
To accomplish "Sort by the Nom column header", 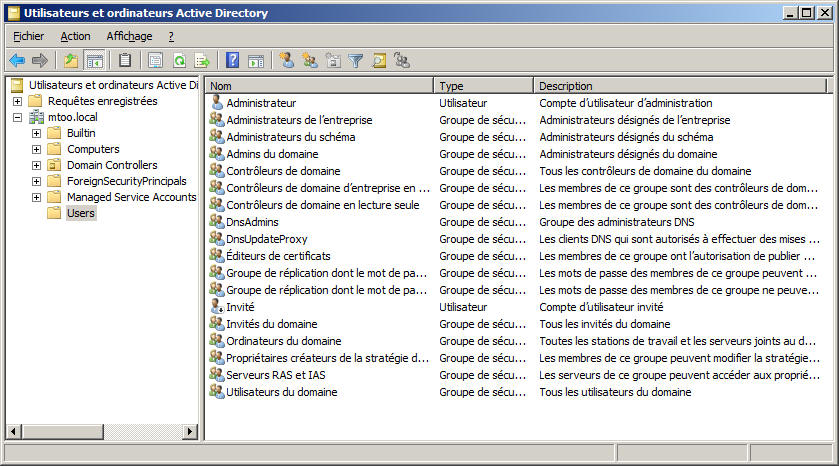I will tap(319, 86).
